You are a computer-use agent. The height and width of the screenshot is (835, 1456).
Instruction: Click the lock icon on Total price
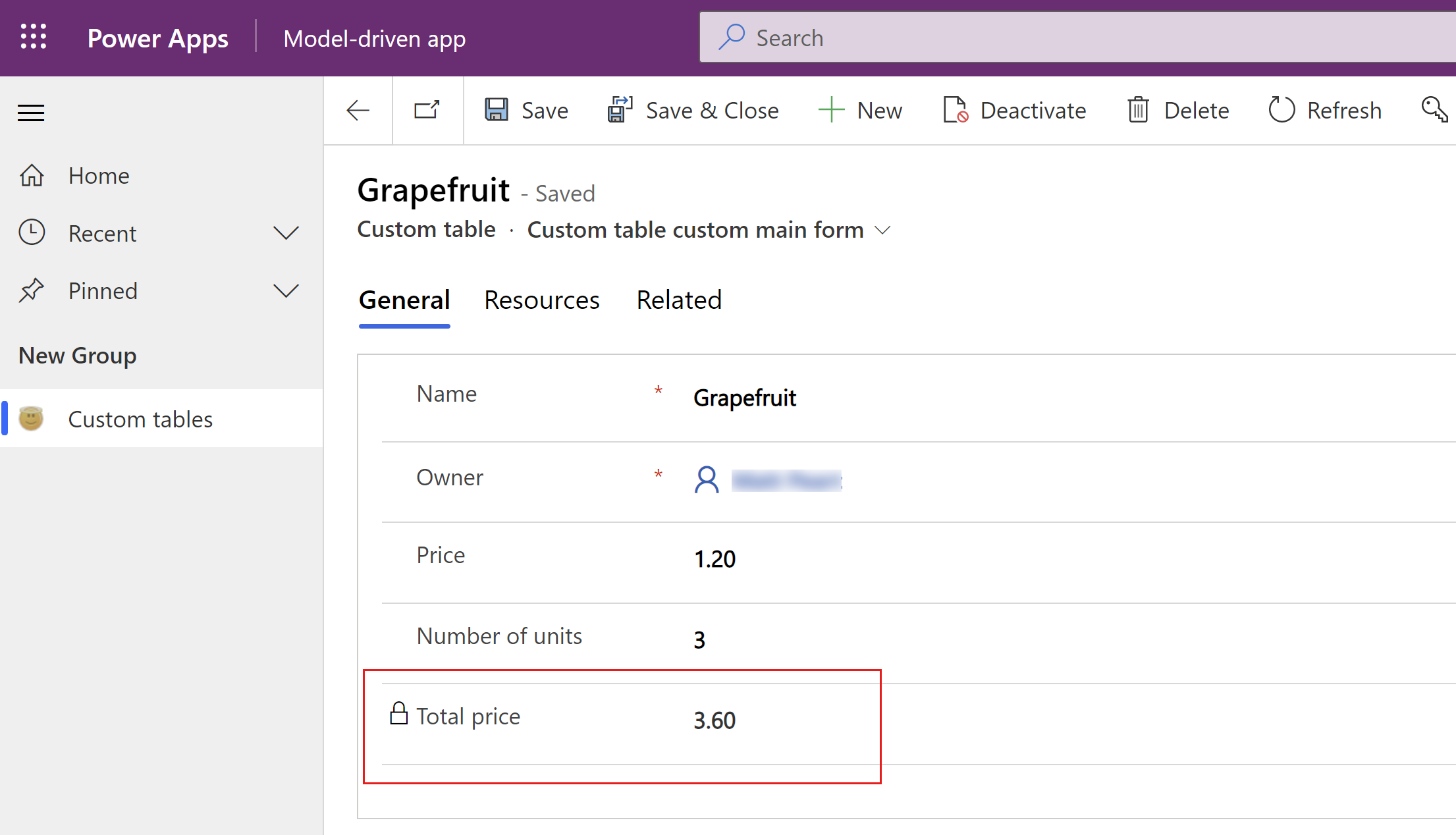[398, 715]
